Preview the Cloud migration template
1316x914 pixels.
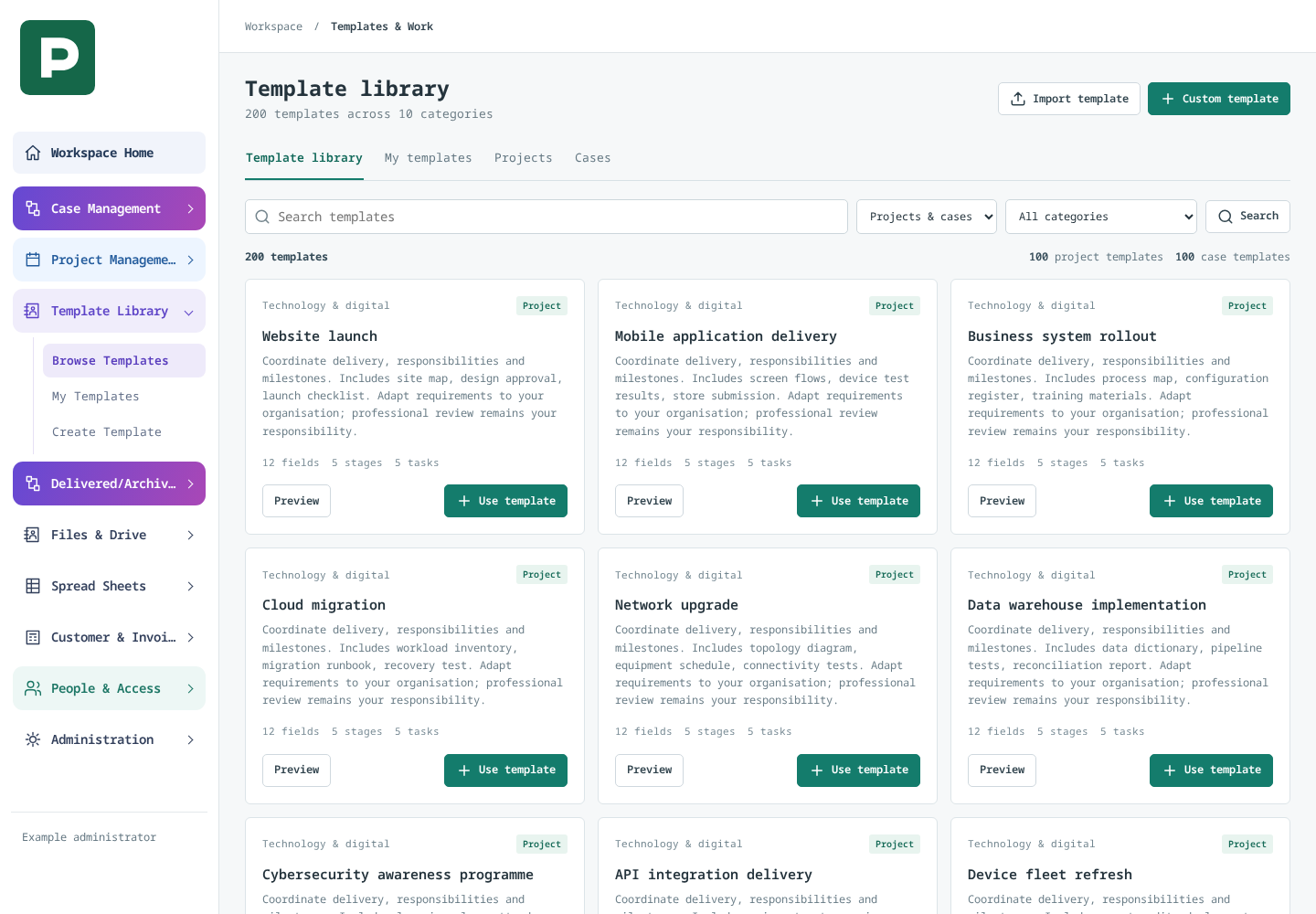tap(296, 770)
